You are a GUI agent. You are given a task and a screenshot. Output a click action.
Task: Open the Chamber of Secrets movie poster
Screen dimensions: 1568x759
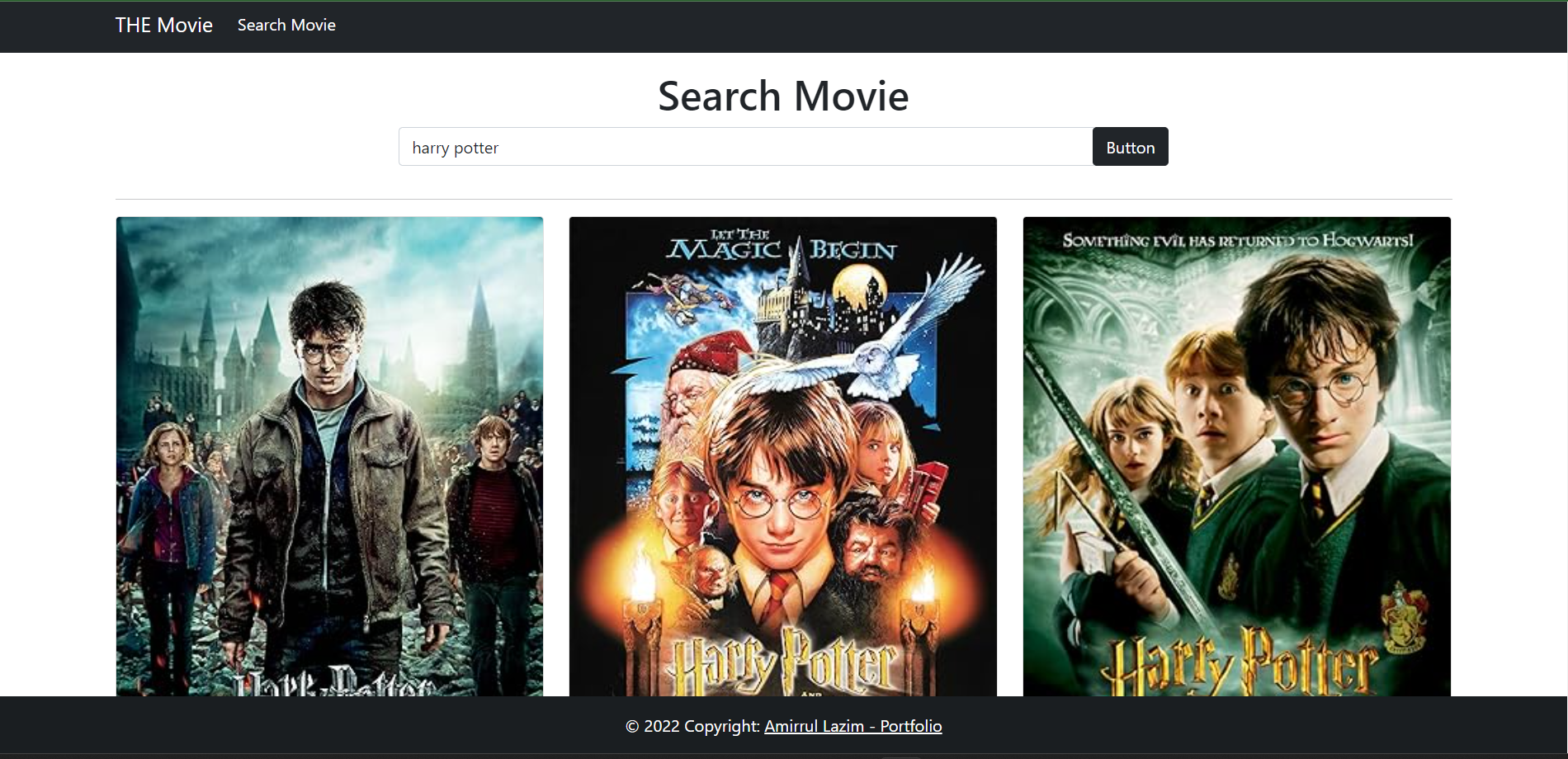1236,454
